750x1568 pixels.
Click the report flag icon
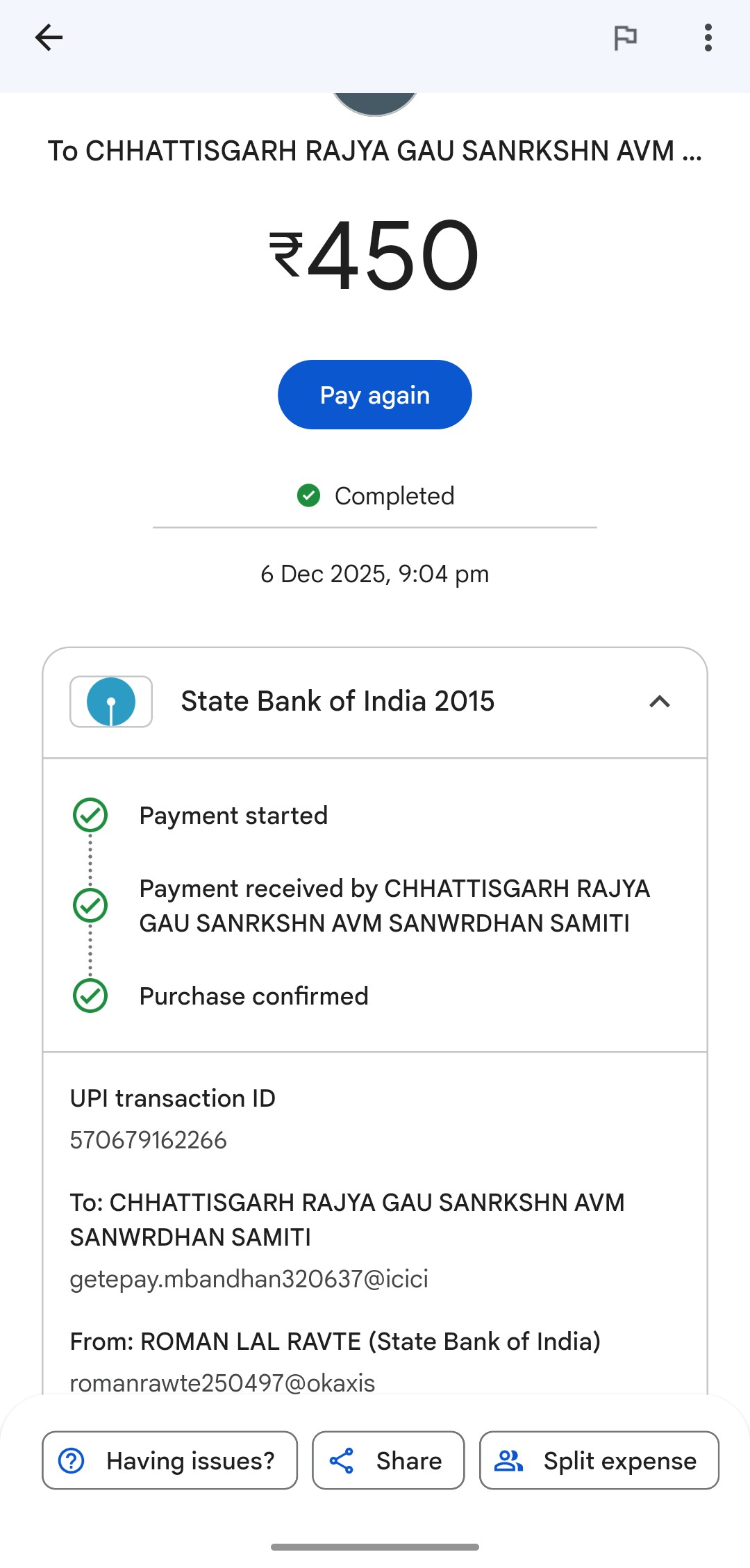(x=625, y=38)
